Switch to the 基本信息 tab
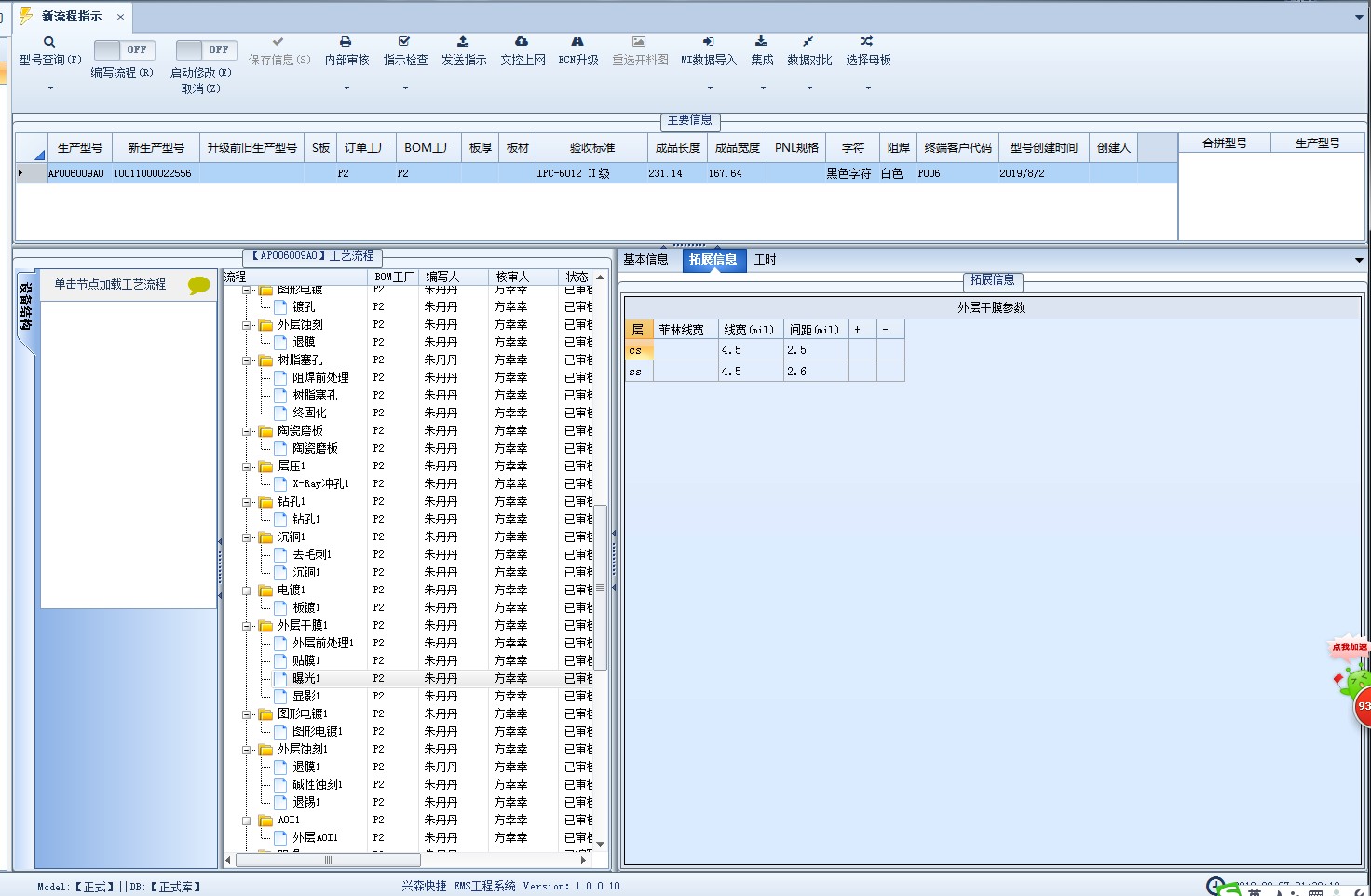The image size is (1371, 896). [645, 260]
